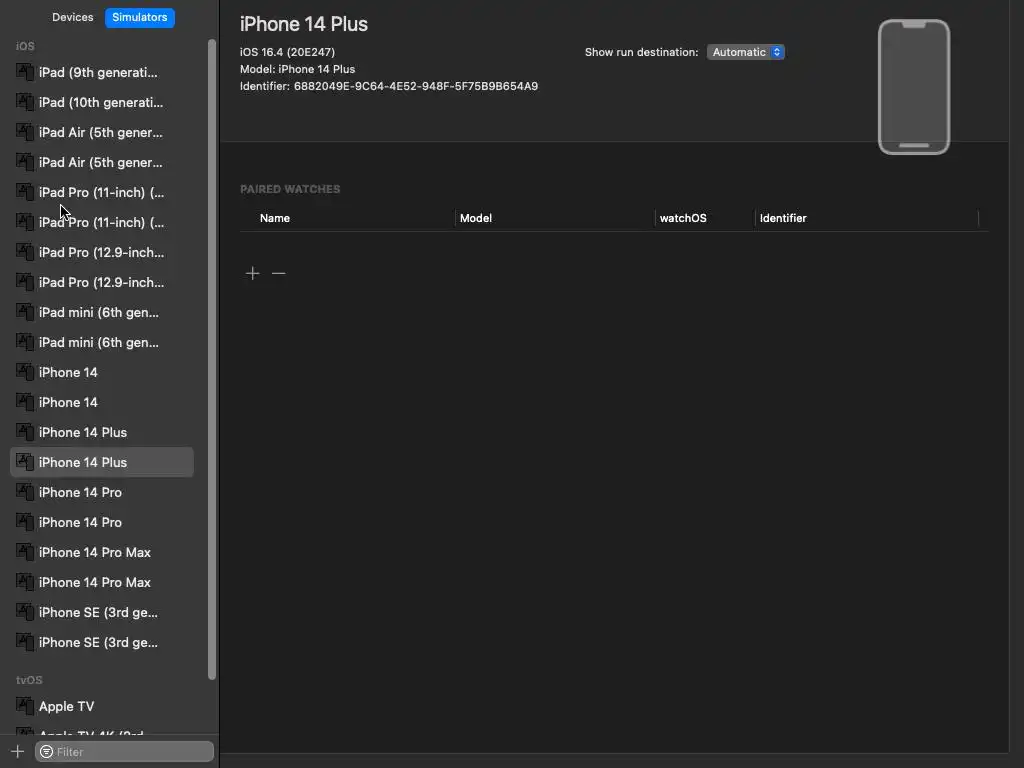Image resolution: width=1024 pixels, height=768 pixels.
Task: Click the iPhone 14 Plus title heading
Action: [x=304, y=24]
